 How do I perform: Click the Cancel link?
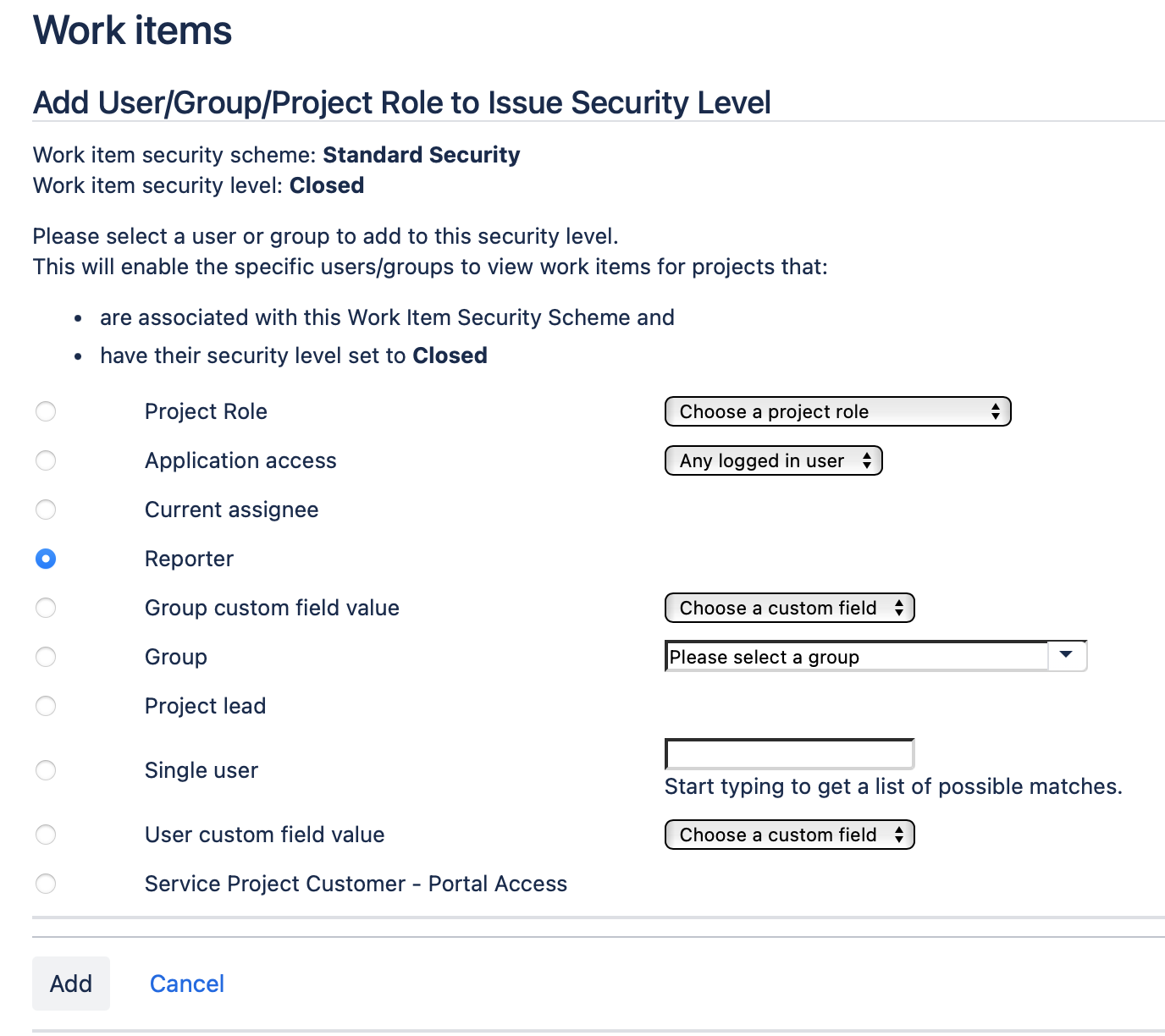(x=186, y=983)
